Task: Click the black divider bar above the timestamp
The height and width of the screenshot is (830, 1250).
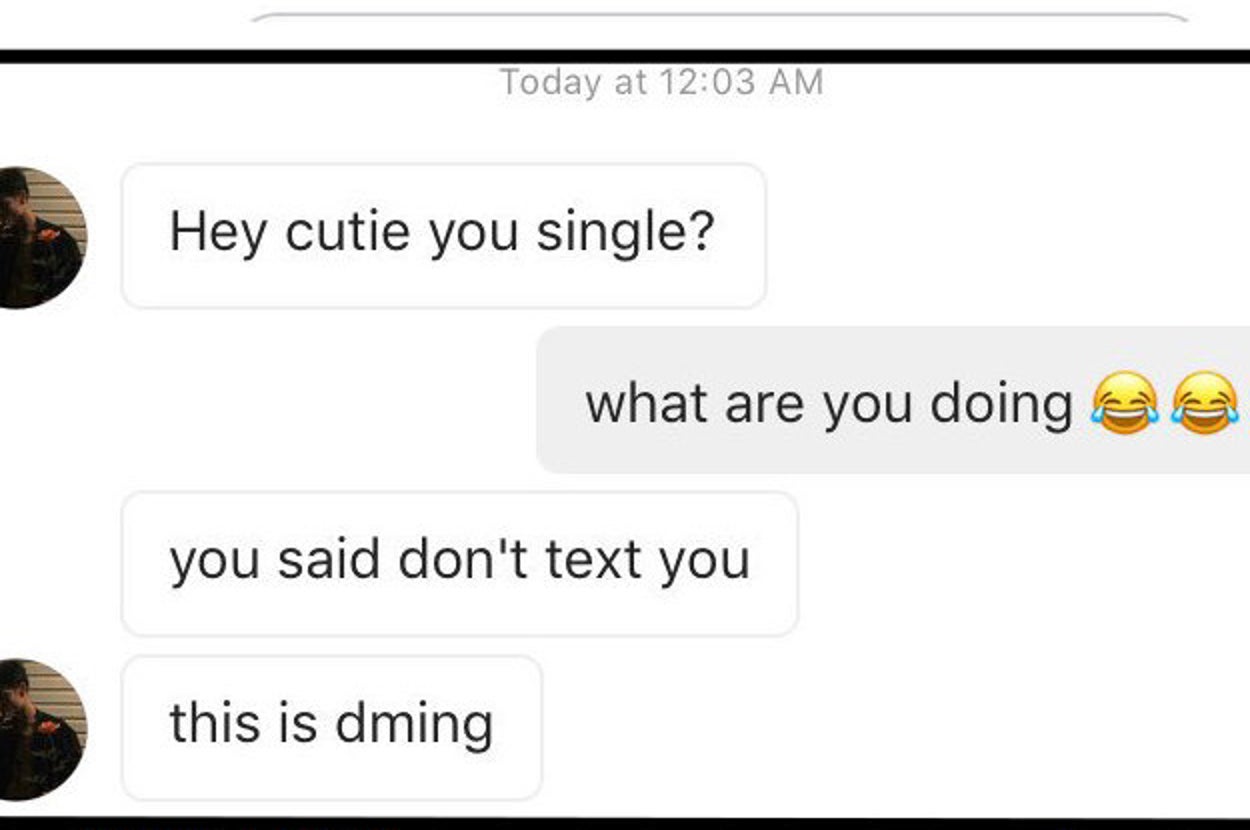Action: 625,56
